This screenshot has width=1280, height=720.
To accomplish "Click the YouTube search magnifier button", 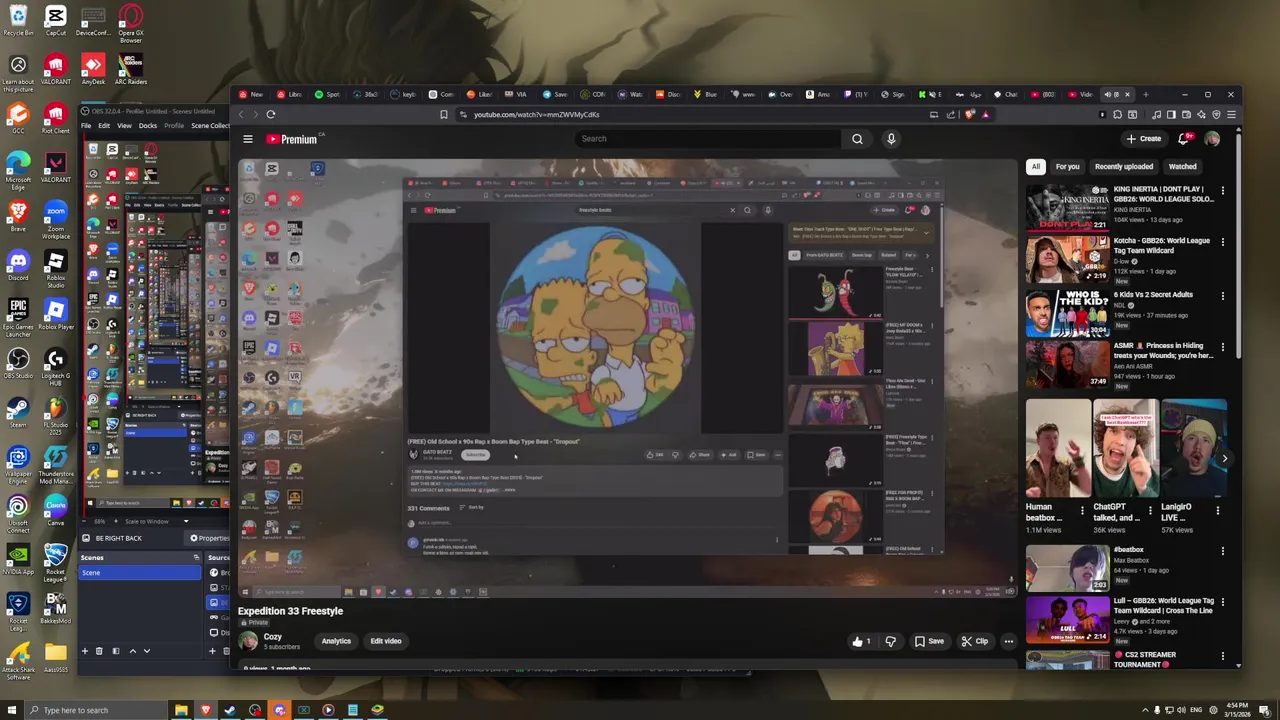I will point(857,139).
